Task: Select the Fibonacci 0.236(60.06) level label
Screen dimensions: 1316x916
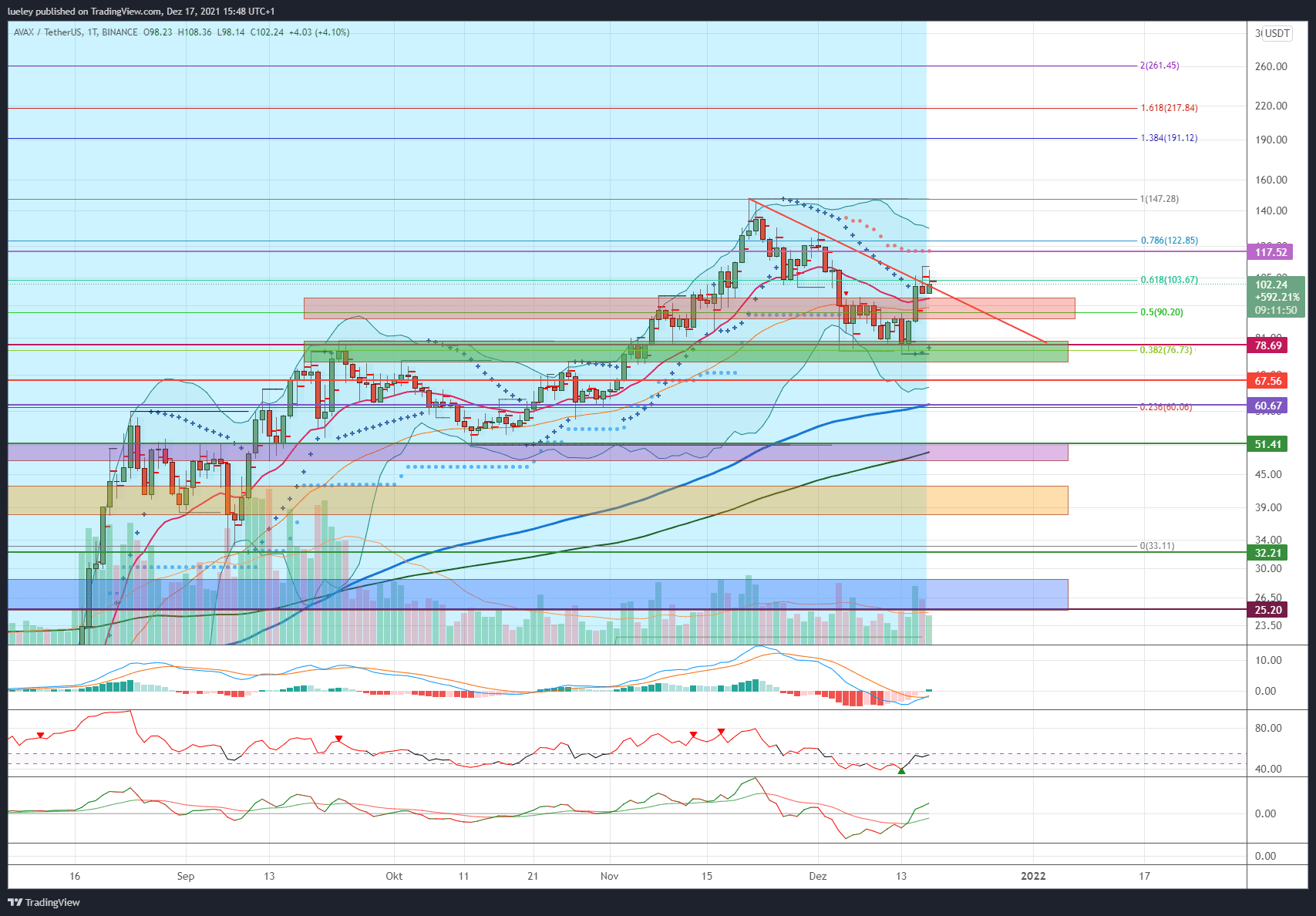Action: coord(1166,407)
